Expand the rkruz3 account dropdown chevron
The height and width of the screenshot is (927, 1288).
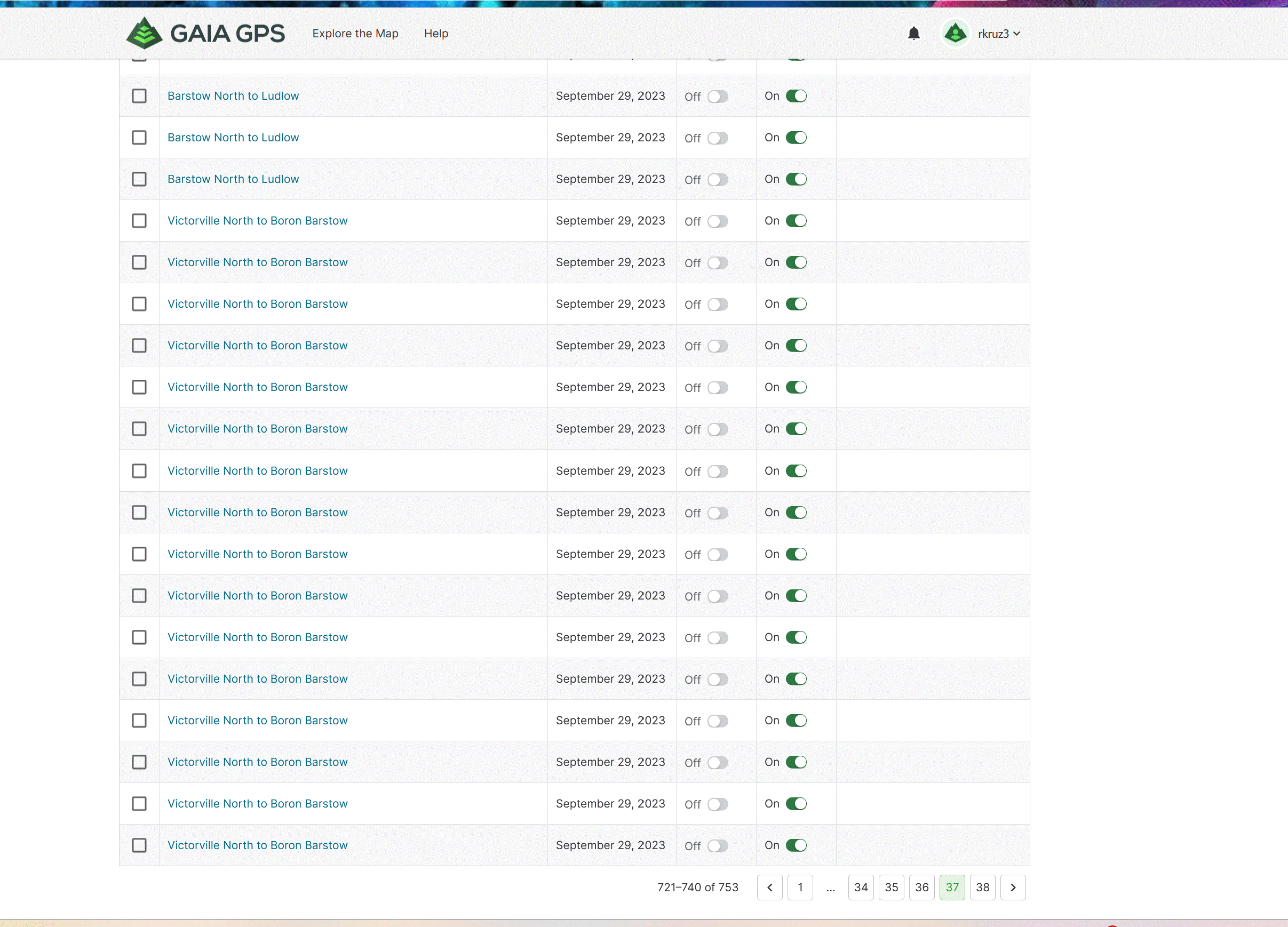click(1017, 34)
